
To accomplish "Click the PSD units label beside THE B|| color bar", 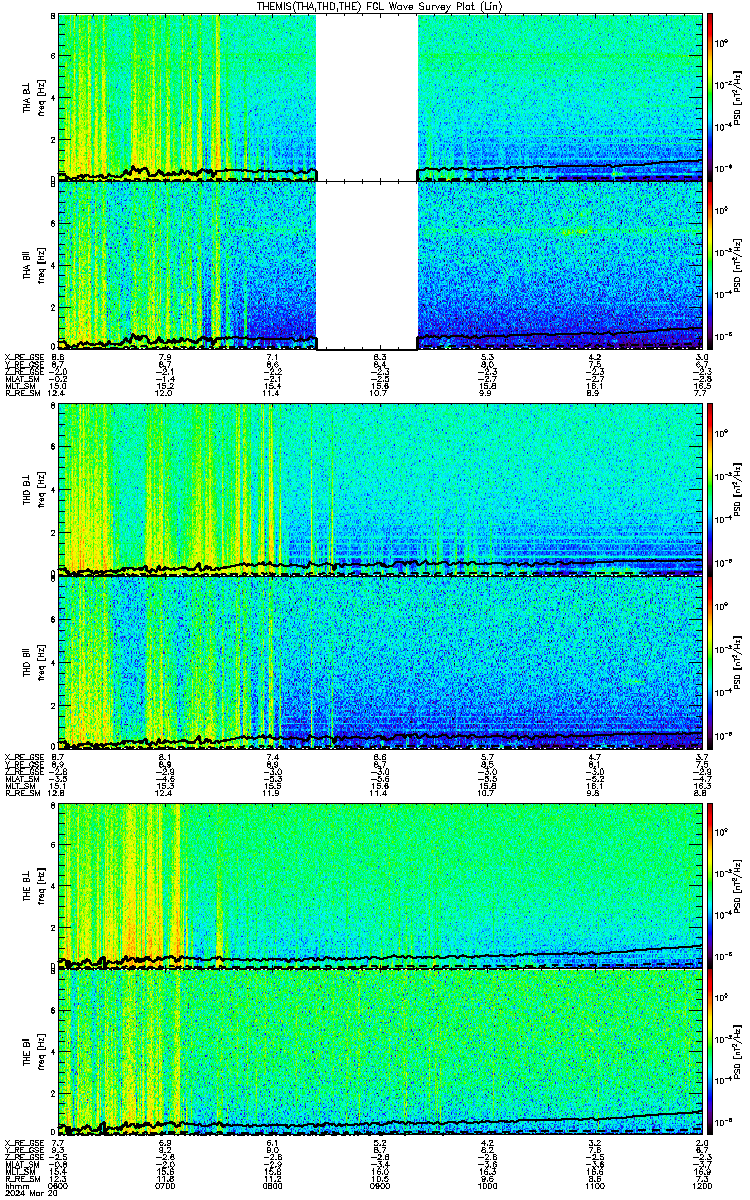I will 738,1051.
